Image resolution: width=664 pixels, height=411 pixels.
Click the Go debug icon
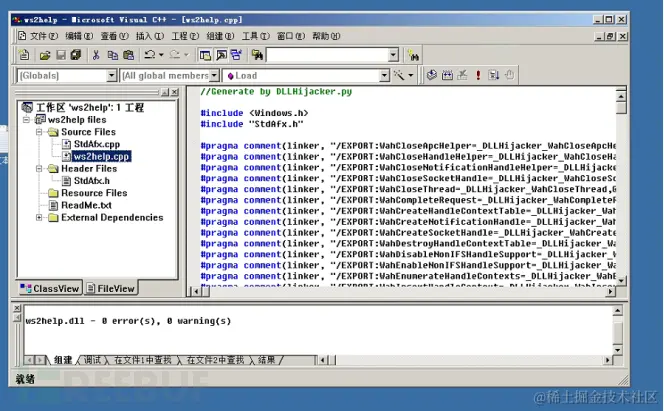point(493,75)
